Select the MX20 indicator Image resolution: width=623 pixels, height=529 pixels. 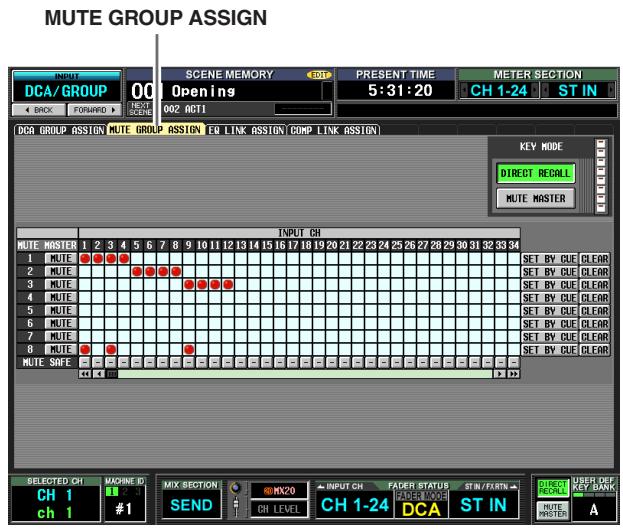click(x=279, y=490)
